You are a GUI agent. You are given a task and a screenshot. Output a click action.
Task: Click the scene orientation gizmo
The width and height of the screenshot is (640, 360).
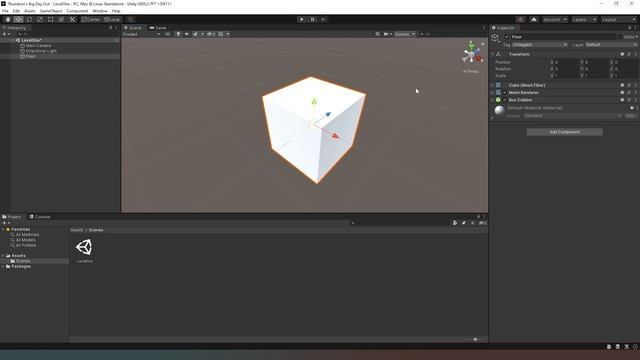[x=472, y=53]
